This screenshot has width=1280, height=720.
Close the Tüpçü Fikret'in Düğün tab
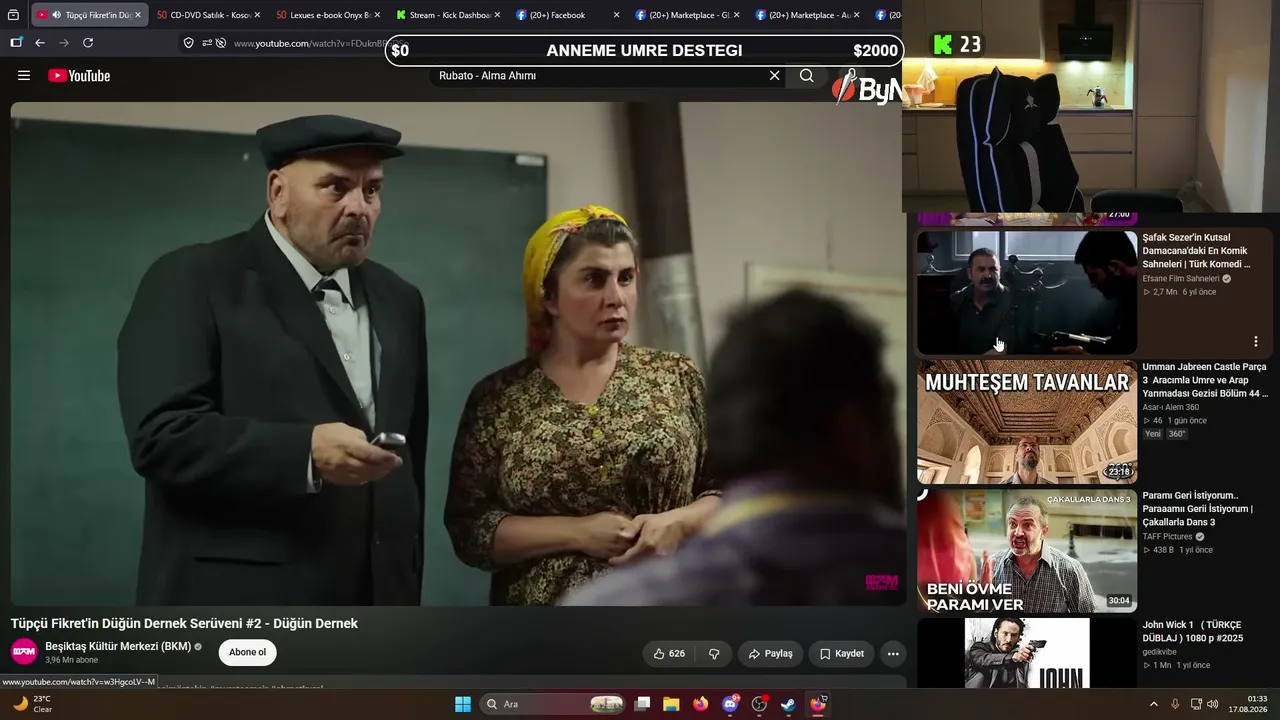[x=138, y=15]
